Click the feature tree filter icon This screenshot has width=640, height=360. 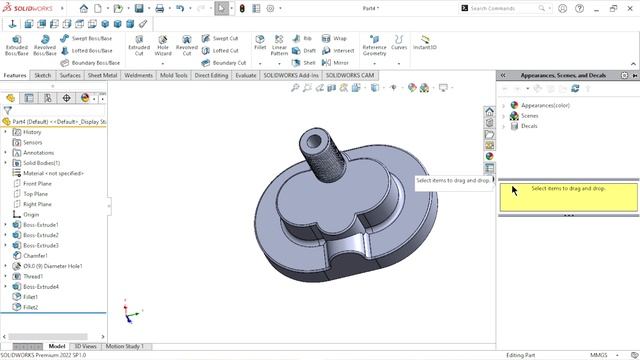tap(8, 110)
